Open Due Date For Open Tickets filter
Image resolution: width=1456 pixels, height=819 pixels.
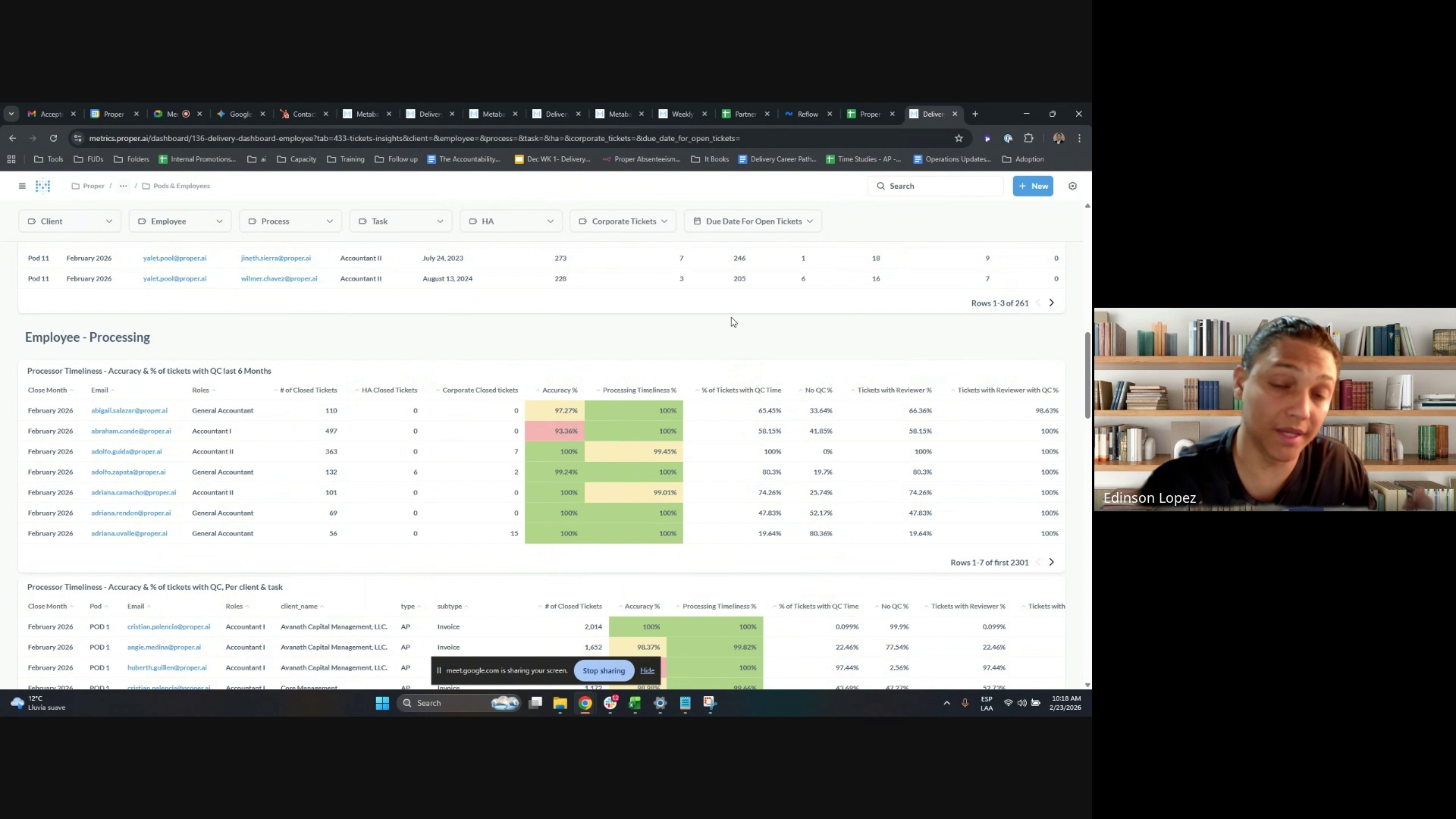(752, 221)
